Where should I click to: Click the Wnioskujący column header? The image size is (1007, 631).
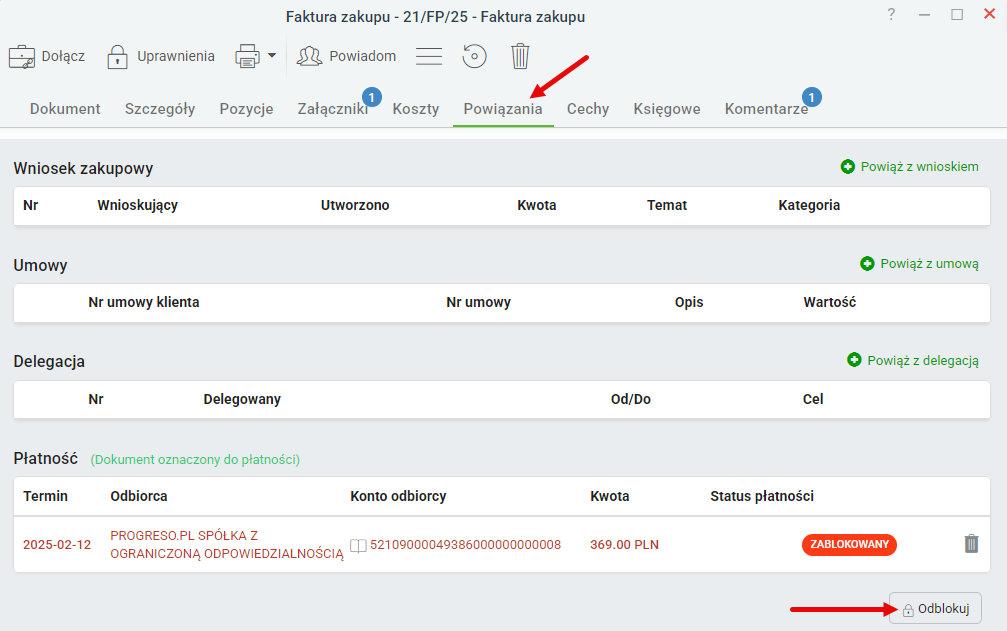tap(137, 205)
